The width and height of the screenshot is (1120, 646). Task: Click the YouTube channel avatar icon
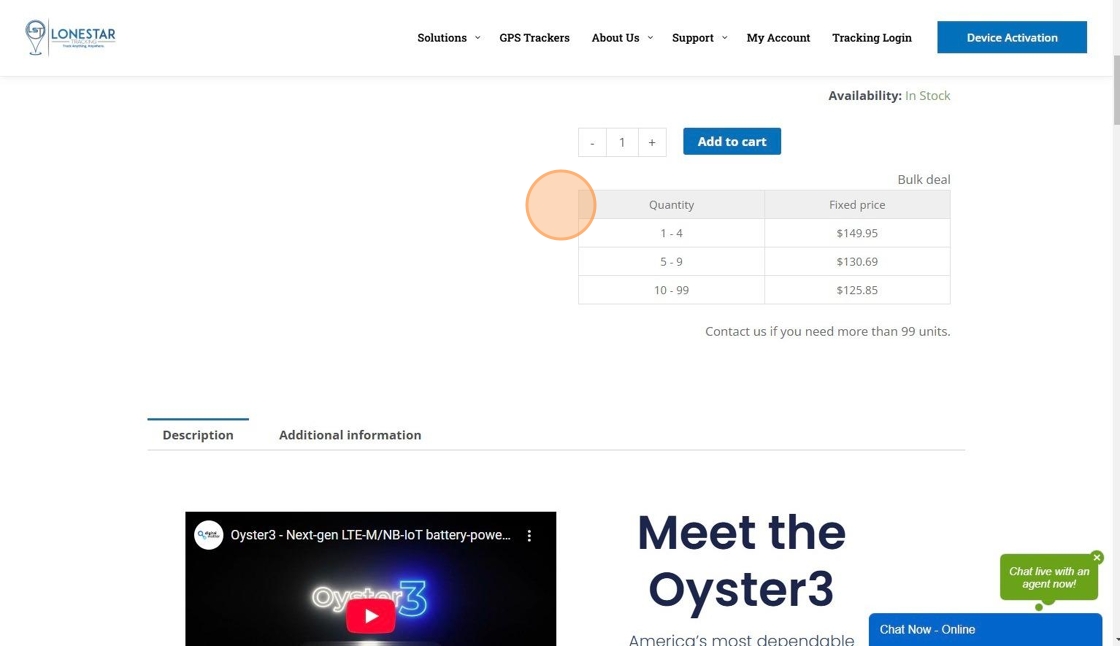209,535
